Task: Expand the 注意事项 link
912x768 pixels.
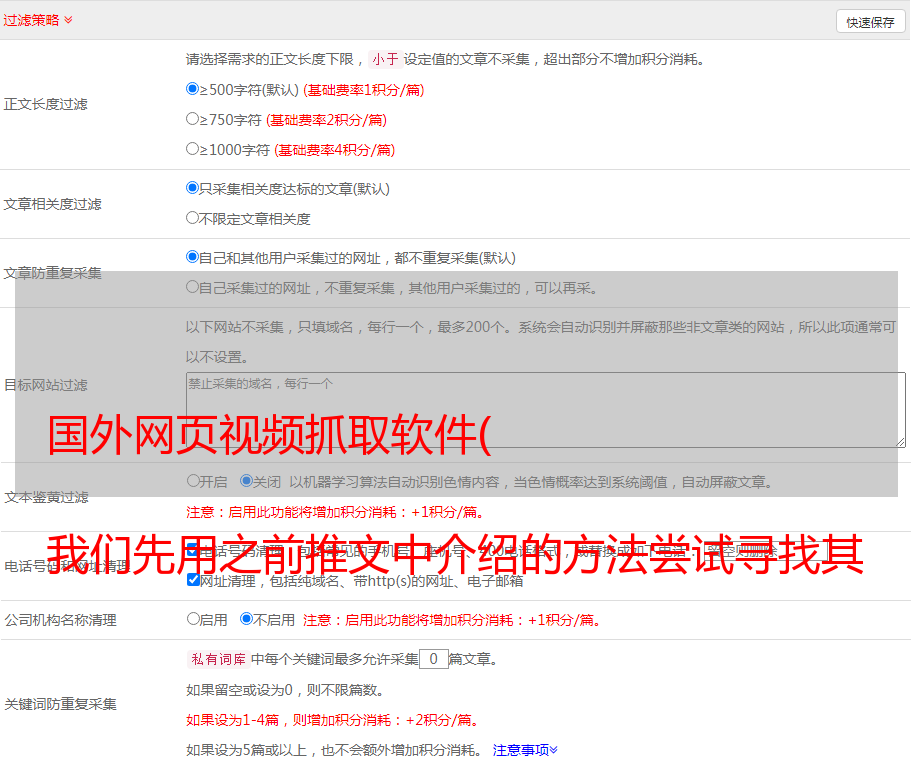Action: (525, 749)
